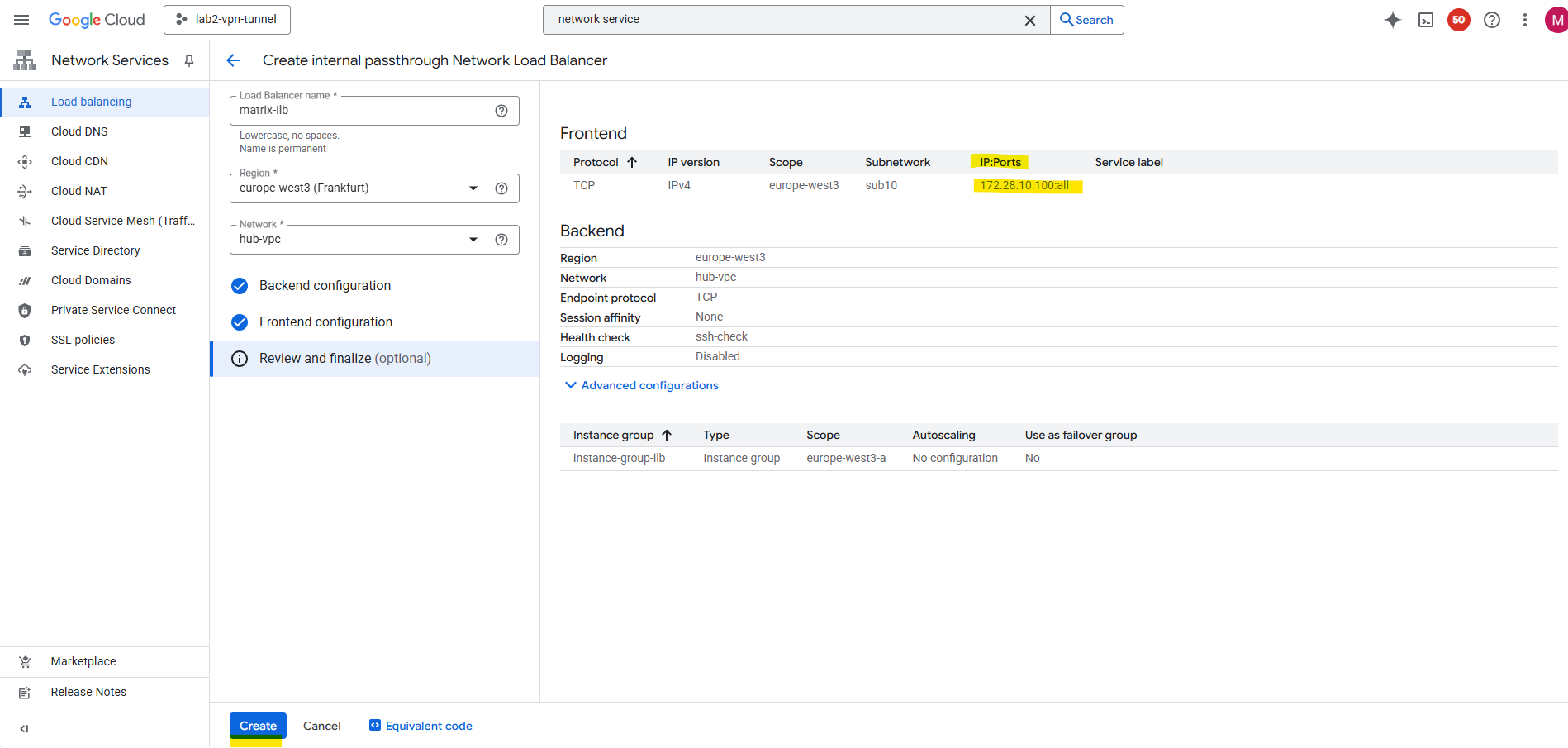Screen dimensions: 1568x748
Task: Open the help question mark menu
Action: tap(1492, 20)
